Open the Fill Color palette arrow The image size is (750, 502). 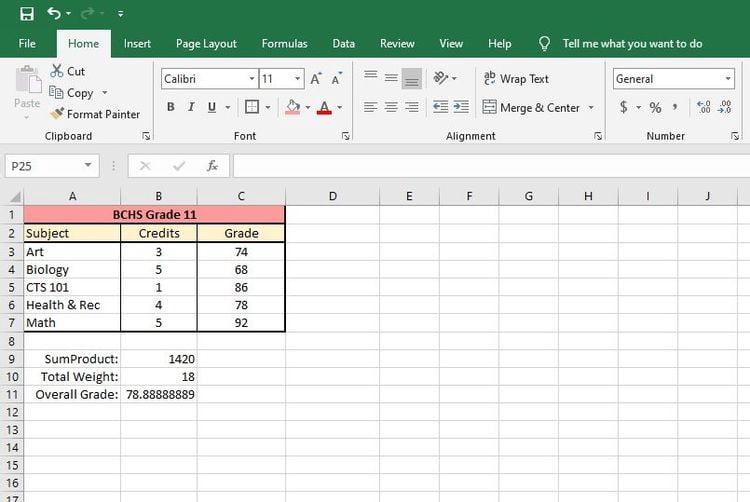pyautogui.click(x=308, y=107)
